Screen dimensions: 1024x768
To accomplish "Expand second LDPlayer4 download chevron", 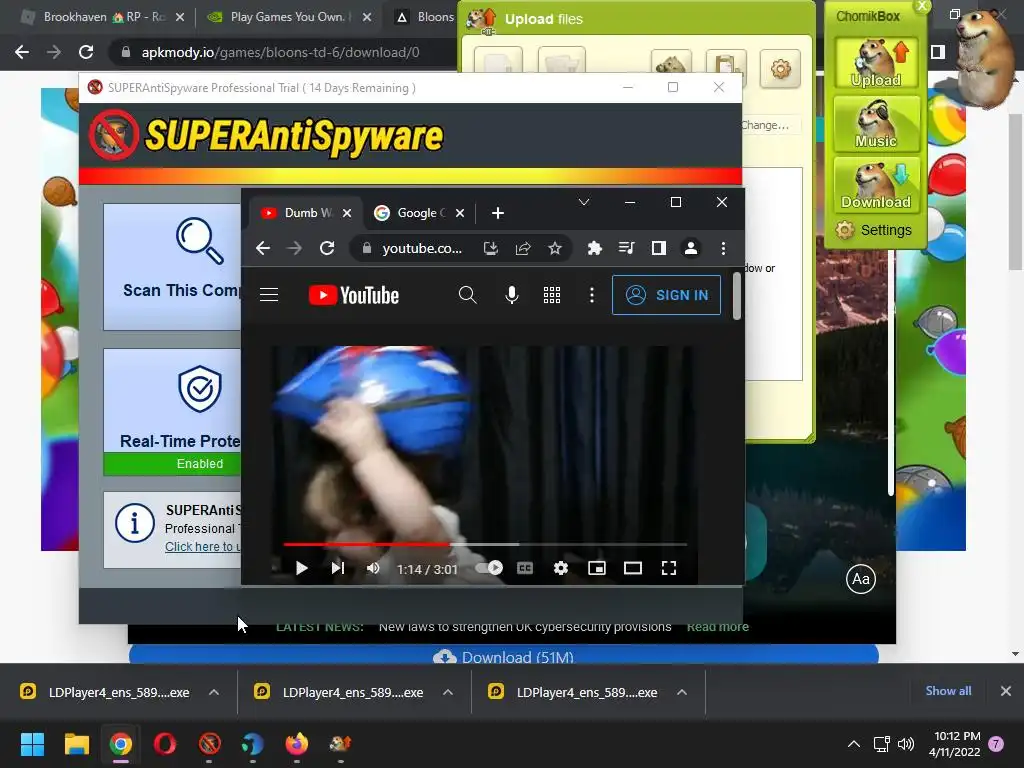I will [x=447, y=692].
